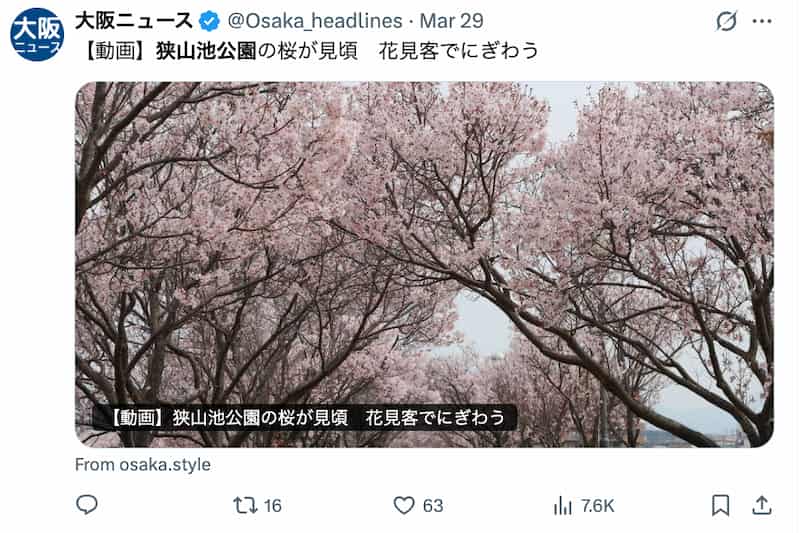Like the tweet with the heart icon

404,505
